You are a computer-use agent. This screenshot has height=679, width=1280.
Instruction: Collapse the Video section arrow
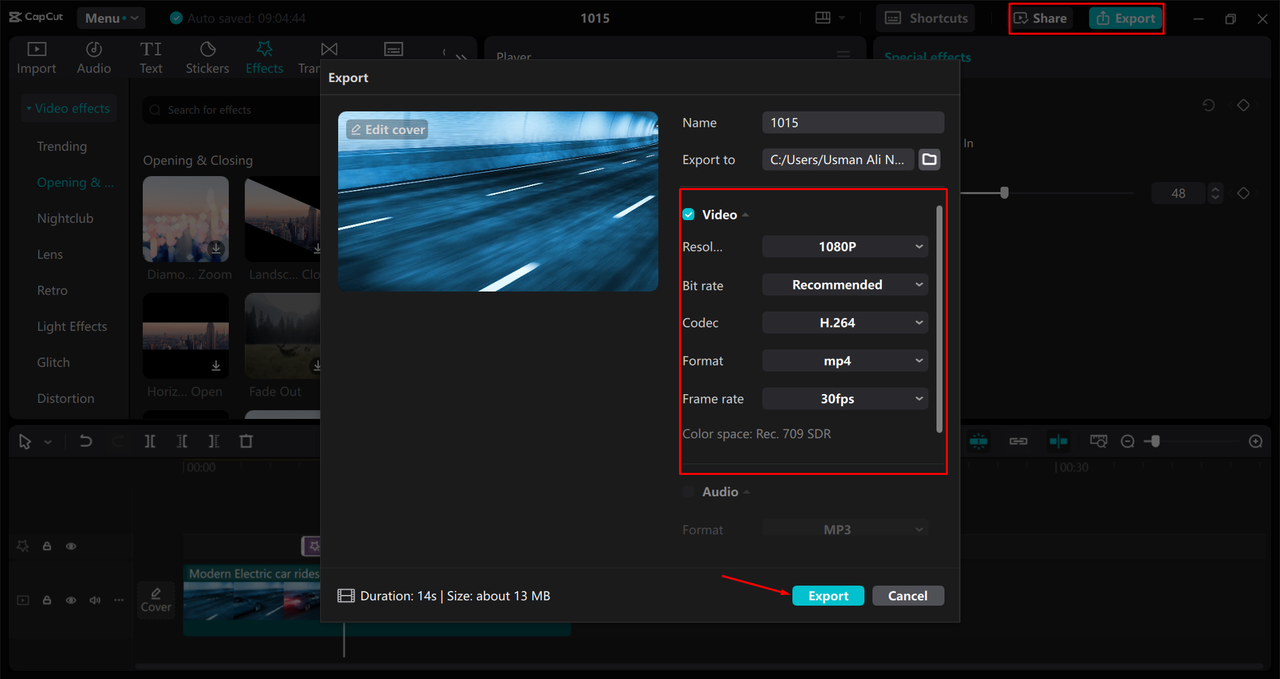point(745,215)
